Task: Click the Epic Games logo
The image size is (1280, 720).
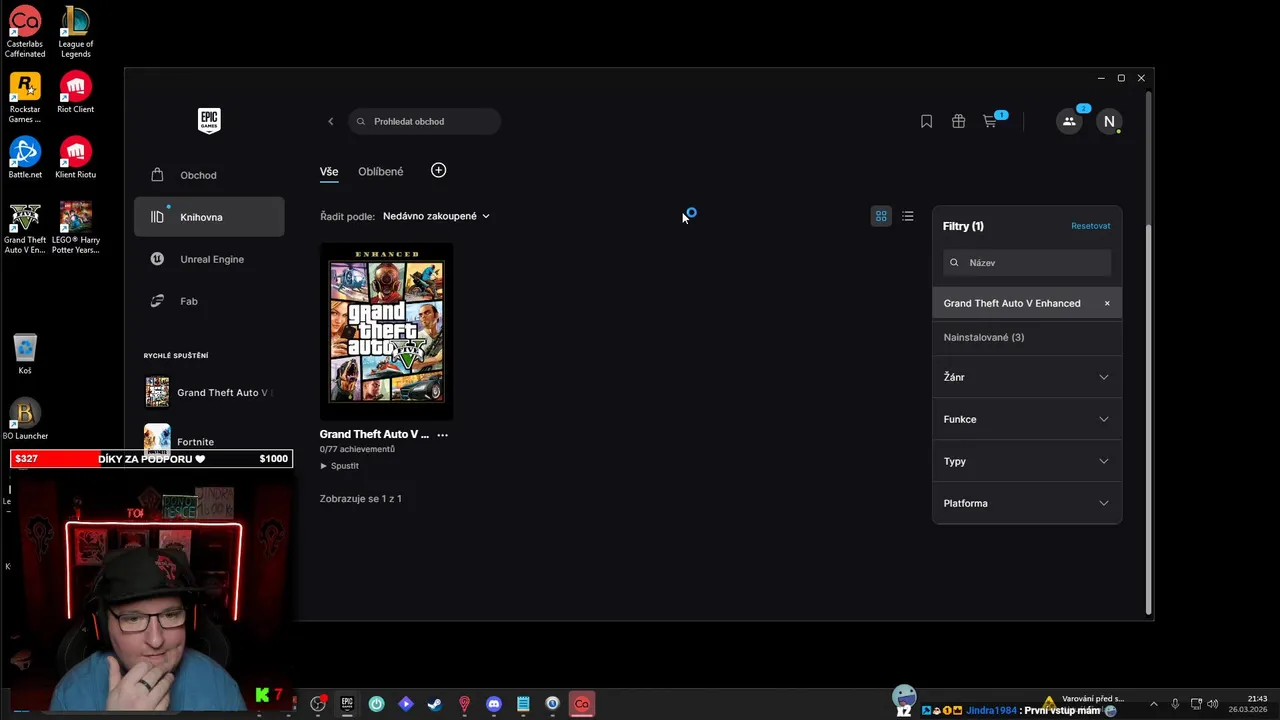Action: click(209, 121)
